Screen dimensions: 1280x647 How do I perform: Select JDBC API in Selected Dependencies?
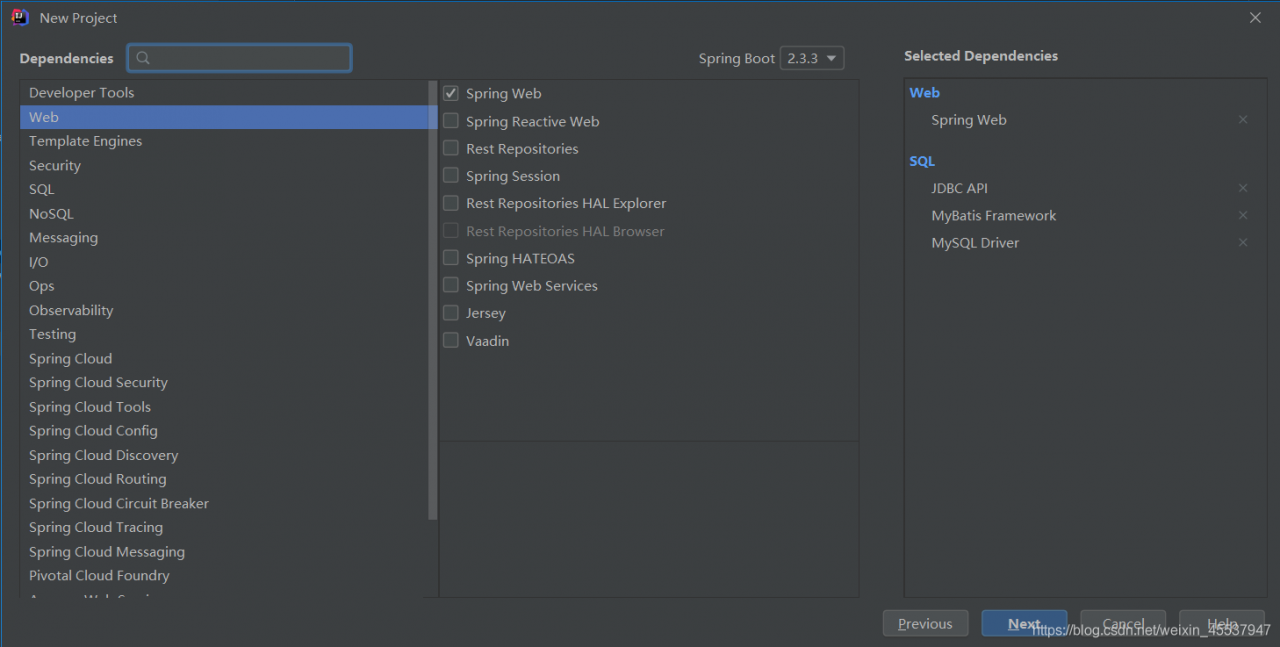tap(959, 188)
